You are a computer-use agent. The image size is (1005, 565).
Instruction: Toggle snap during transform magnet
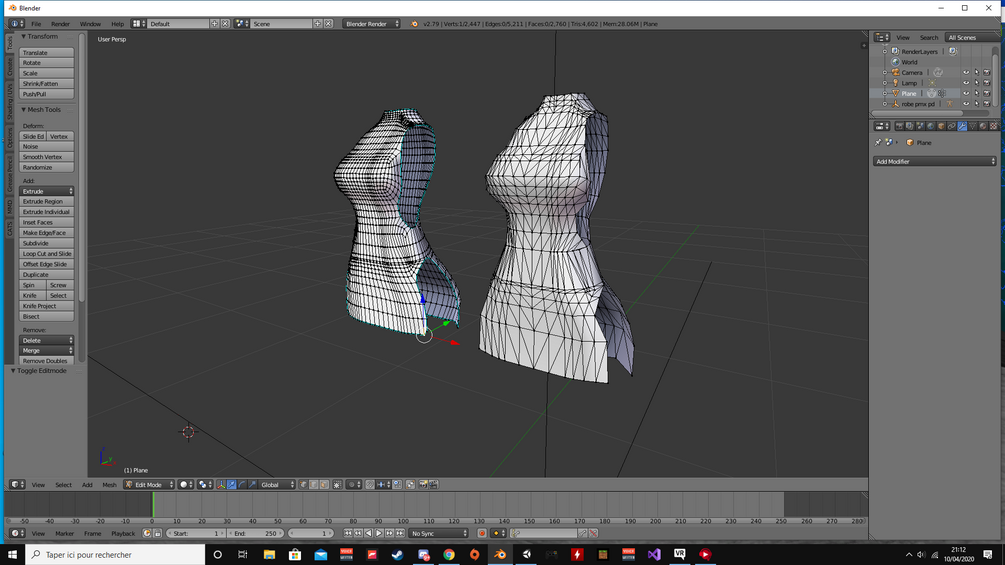(370, 485)
